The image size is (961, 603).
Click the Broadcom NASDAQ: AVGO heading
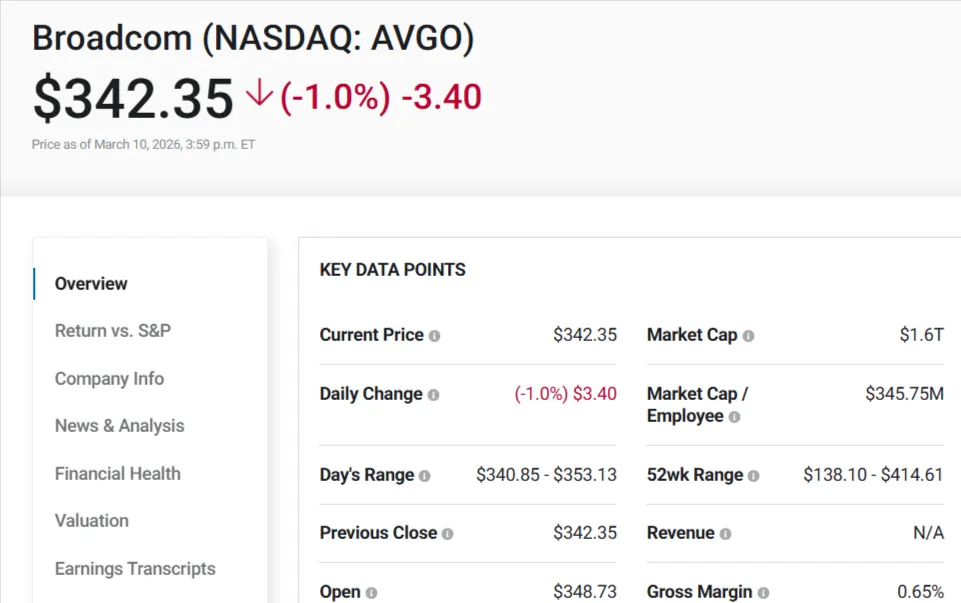point(252,38)
